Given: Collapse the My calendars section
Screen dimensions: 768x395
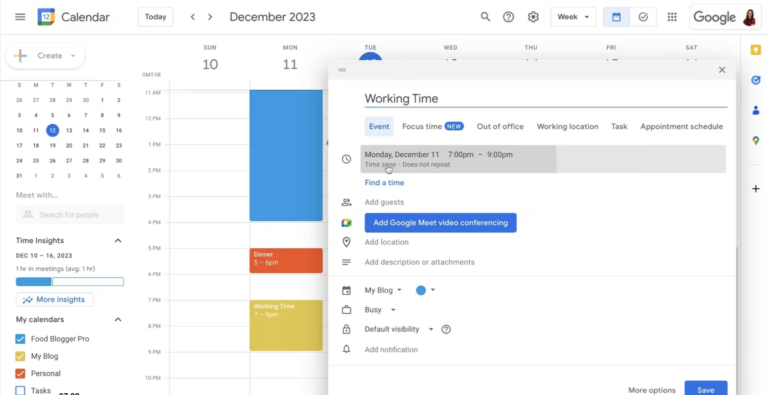Looking at the screenshot, I should (x=118, y=320).
